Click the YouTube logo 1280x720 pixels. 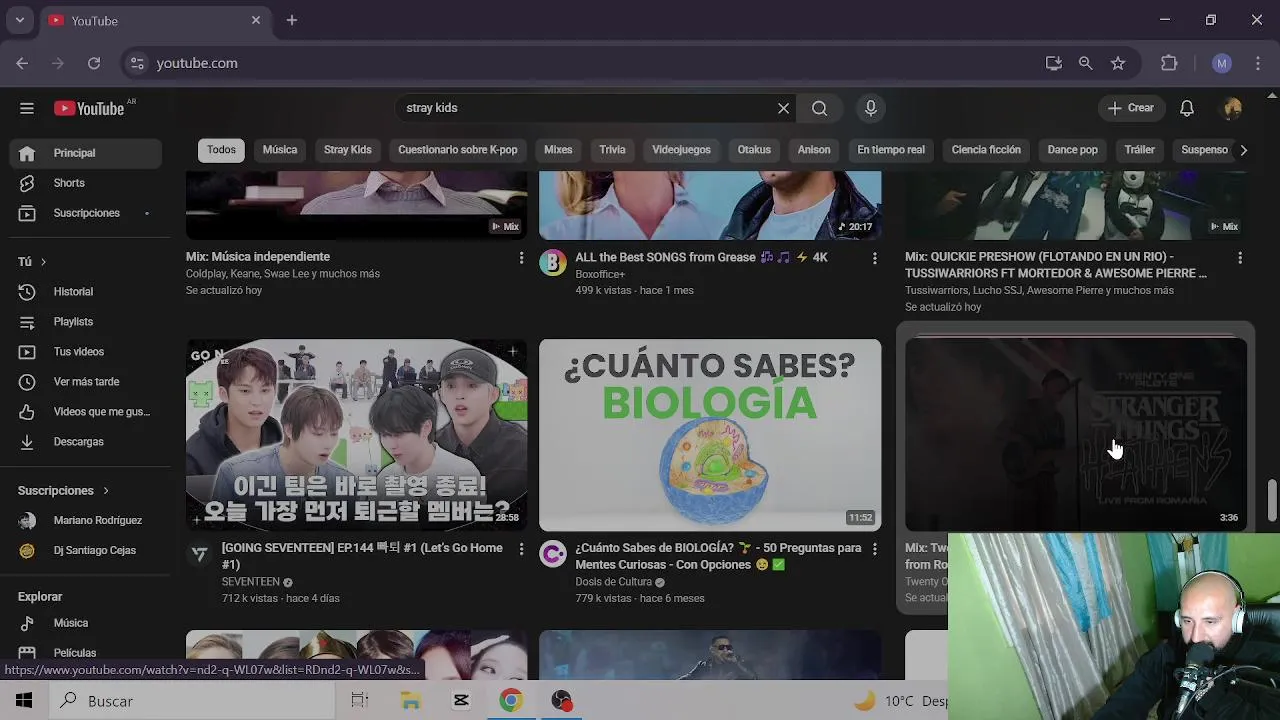89,108
